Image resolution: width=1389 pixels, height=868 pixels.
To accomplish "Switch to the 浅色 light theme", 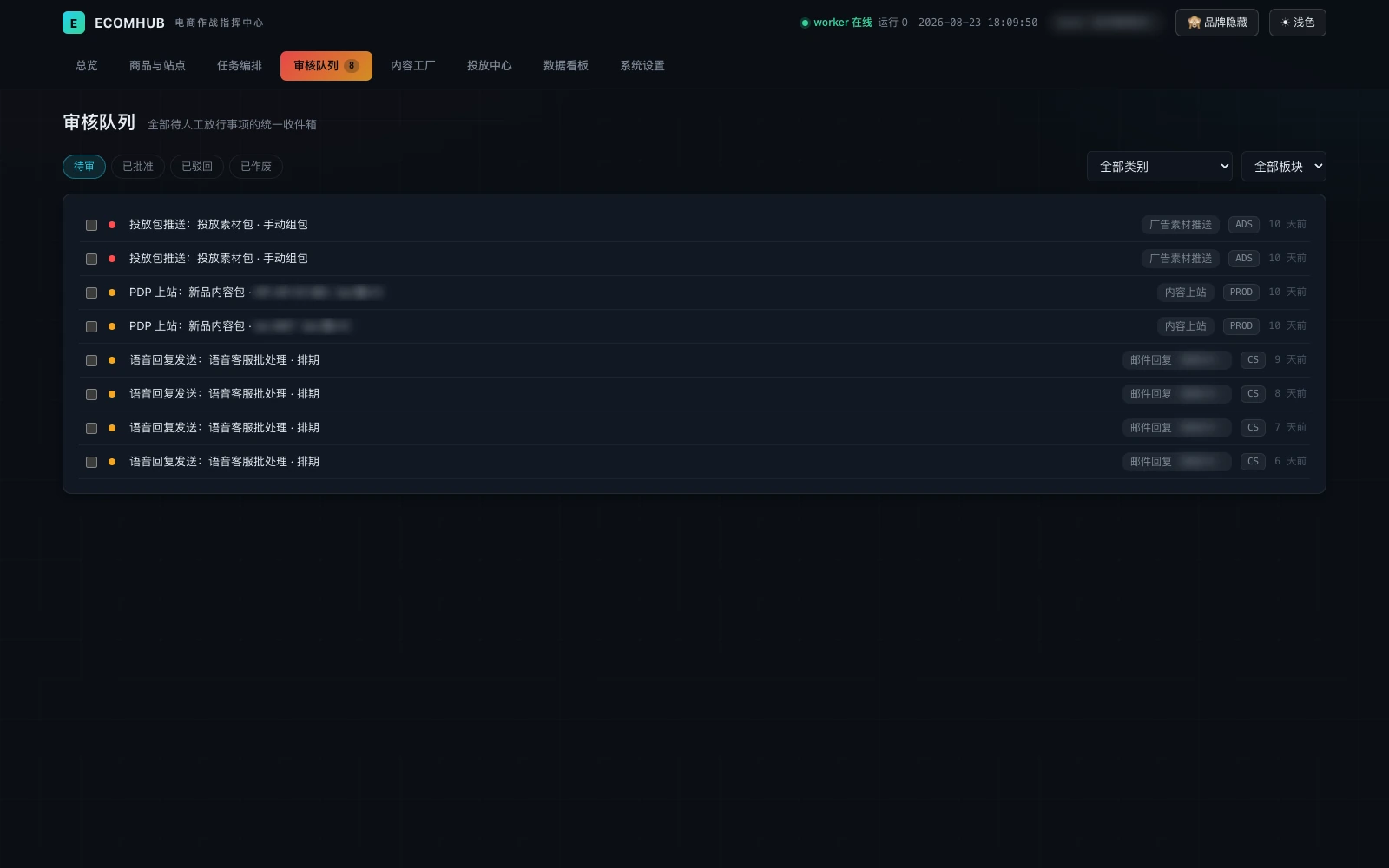I will click(1297, 23).
